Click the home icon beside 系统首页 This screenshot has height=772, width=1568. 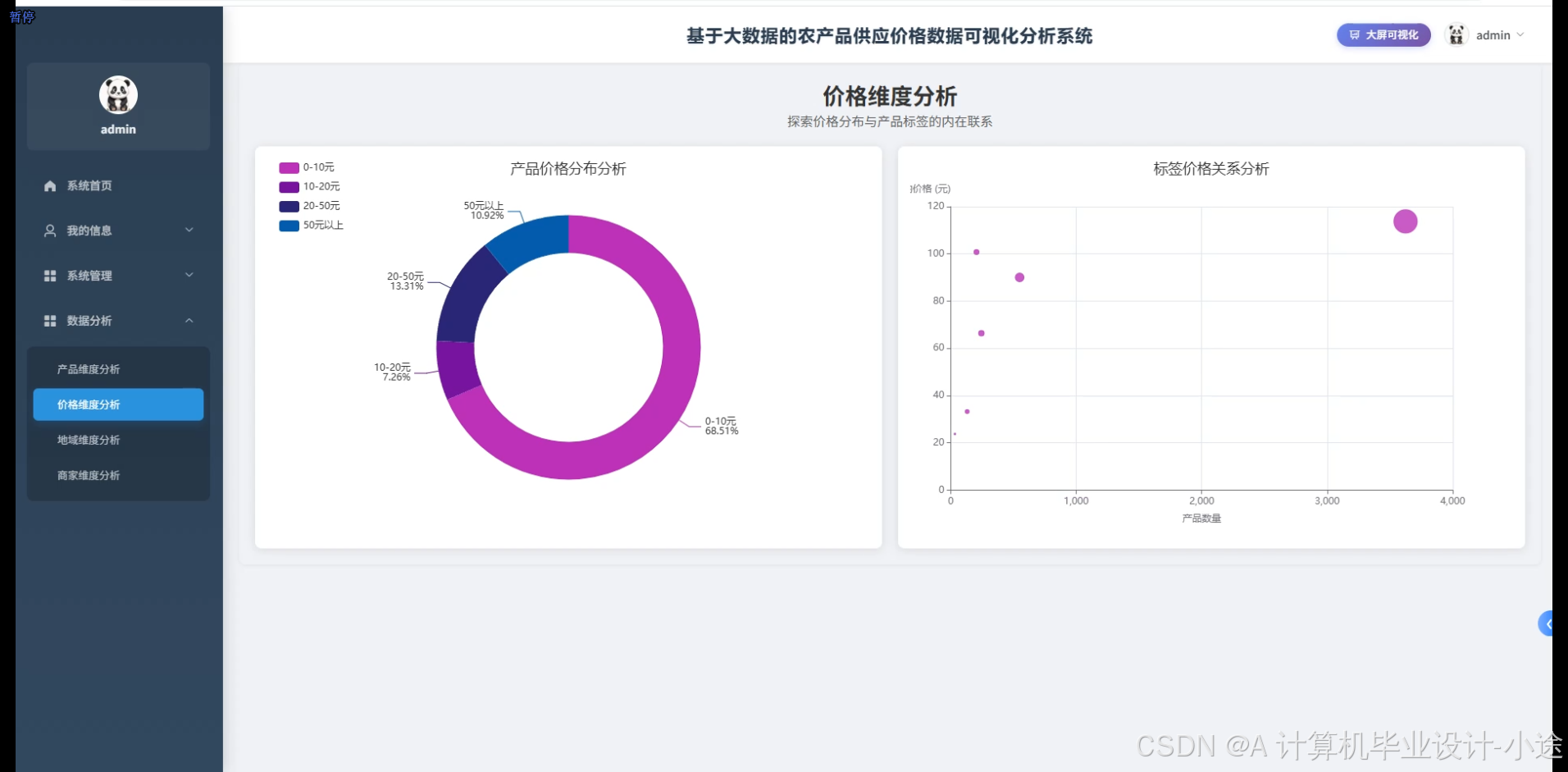click(x=50, y=186)
